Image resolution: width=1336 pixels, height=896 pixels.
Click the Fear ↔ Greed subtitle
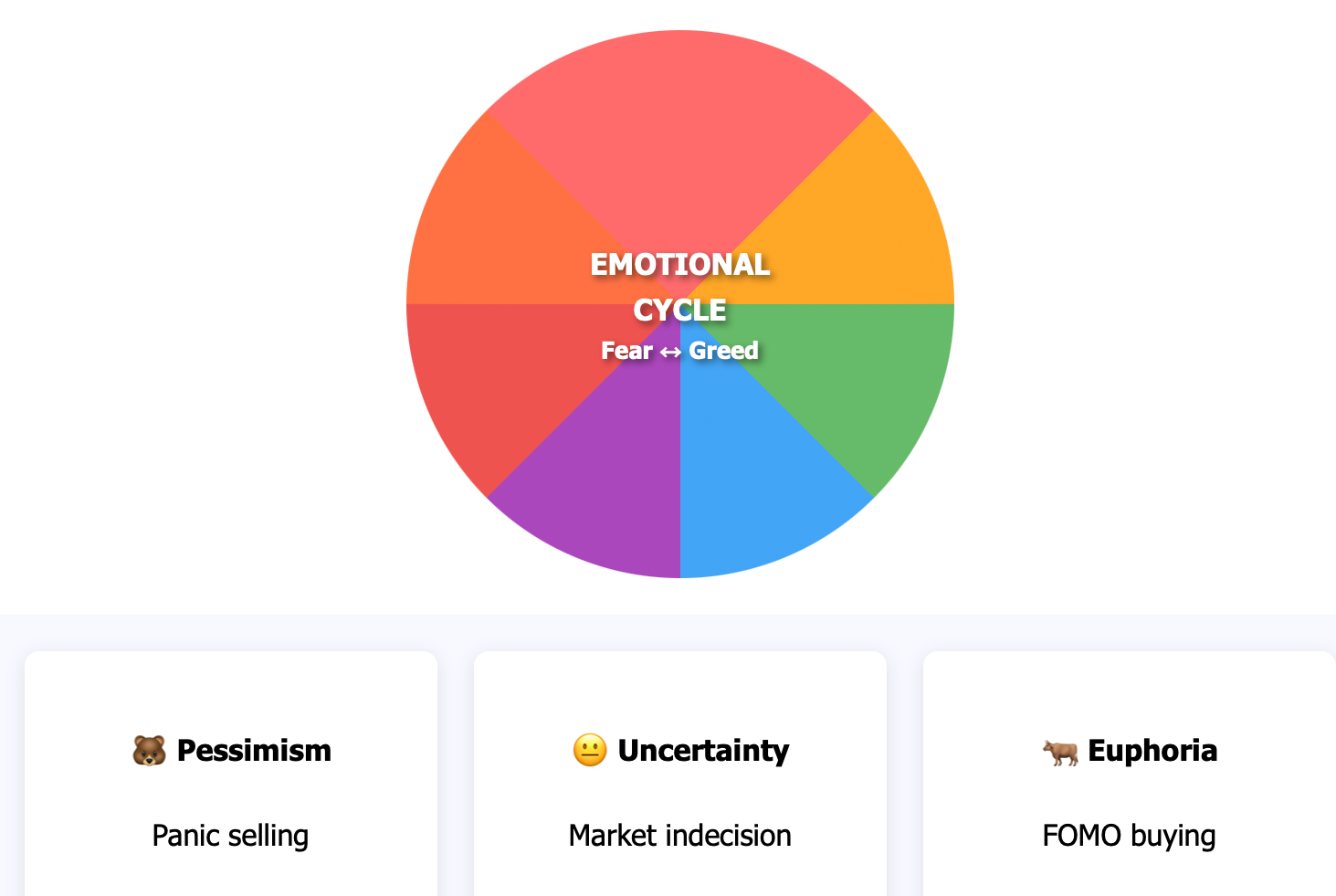(680, 351)
